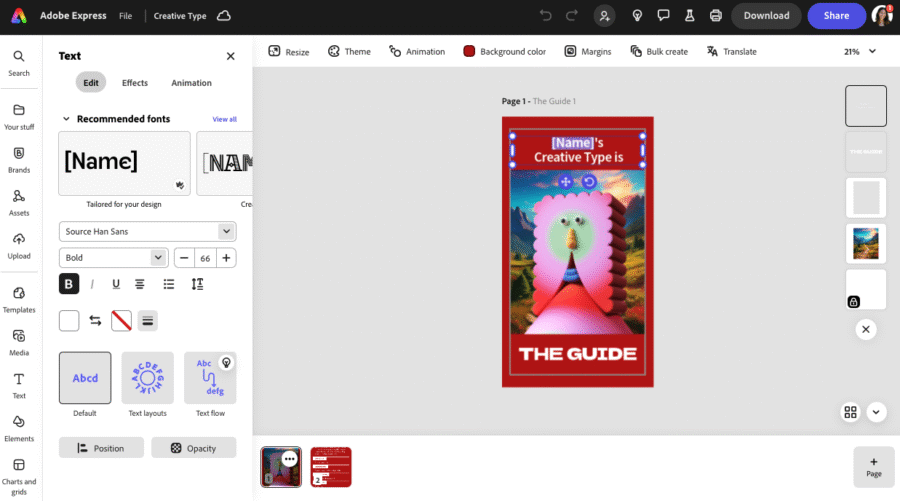Open the comments speech bubble icon

(663, 16)
